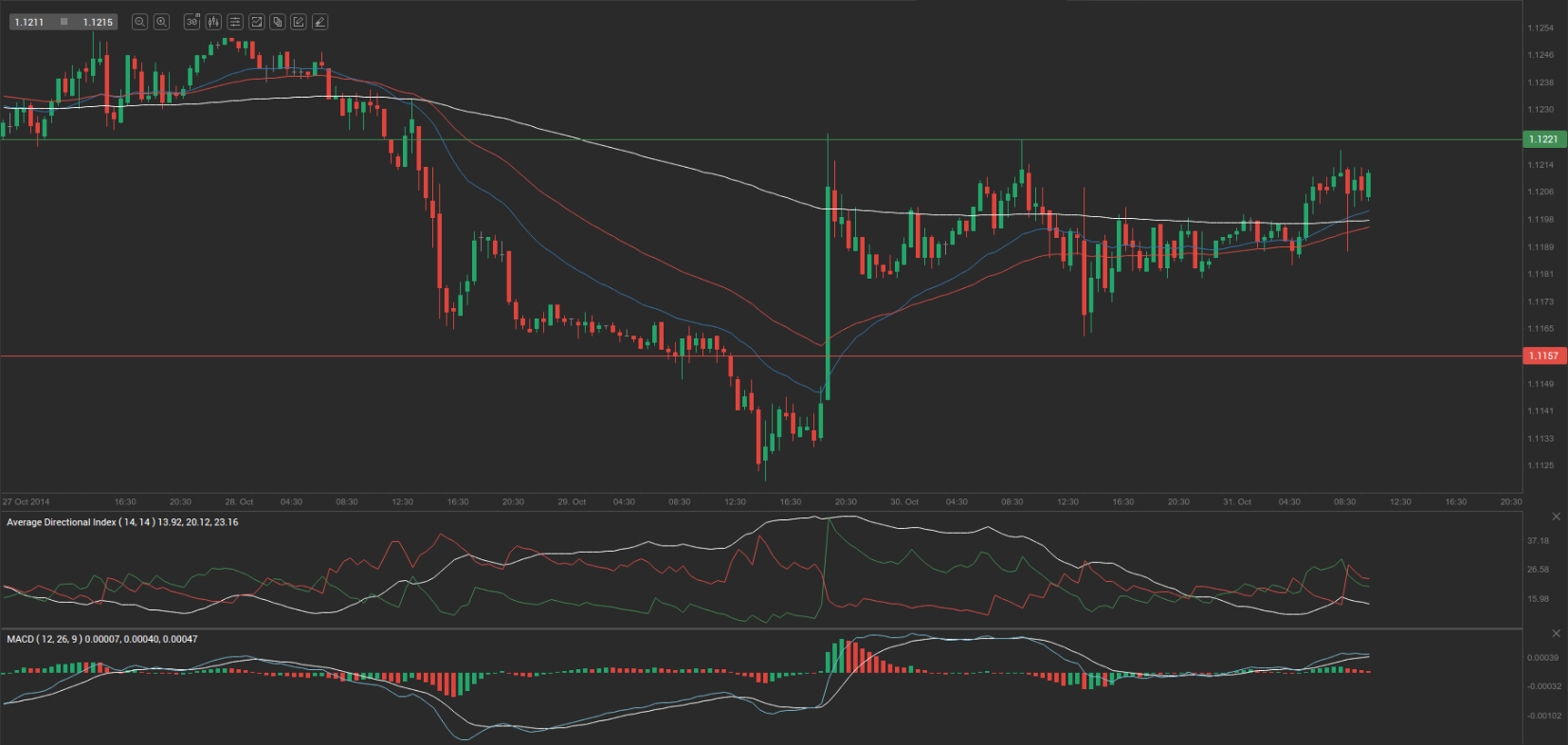This screenshot has height=745, width=1568.
Task: Click the eraser tool icon
Action: (x=320, y=22)
